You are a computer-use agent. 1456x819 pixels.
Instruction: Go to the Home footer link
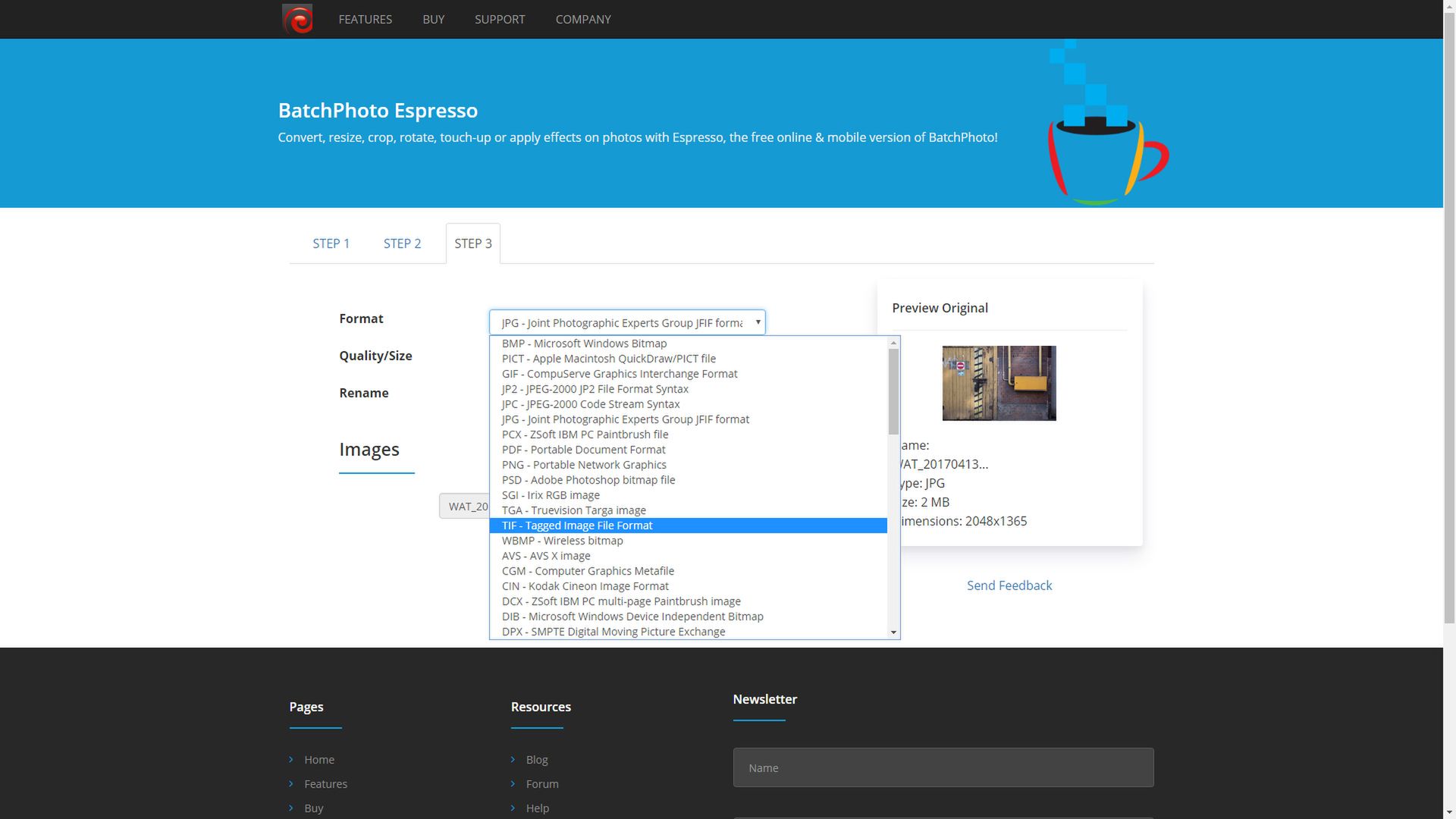pyautogui.click(x=319, y=760)
